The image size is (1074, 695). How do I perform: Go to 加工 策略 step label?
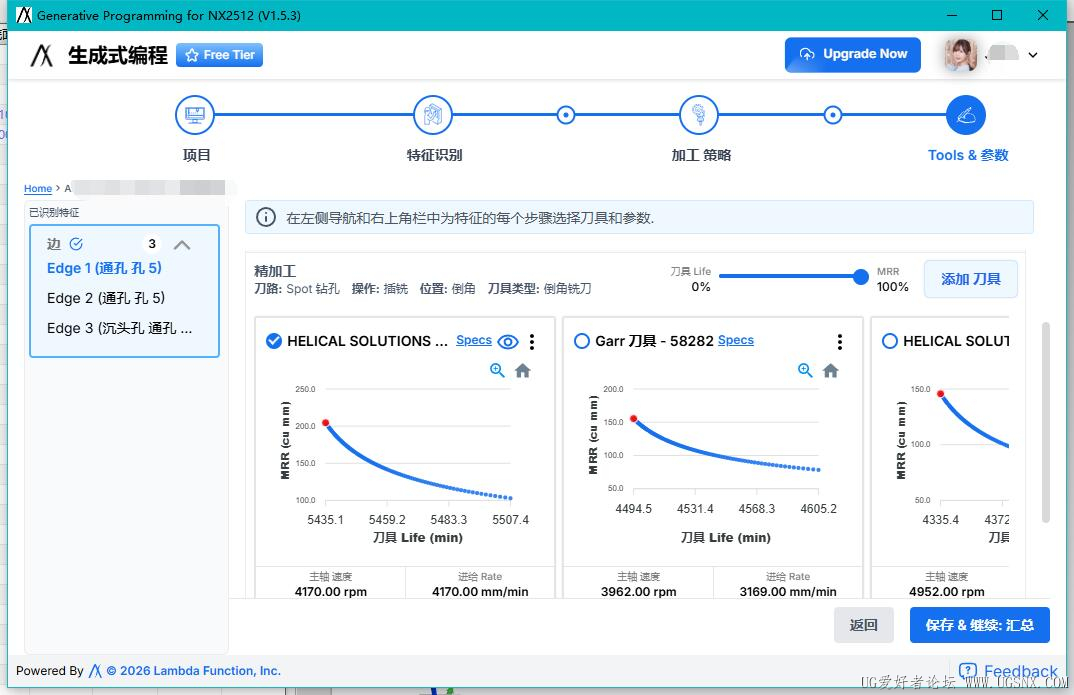pos(701,155)
